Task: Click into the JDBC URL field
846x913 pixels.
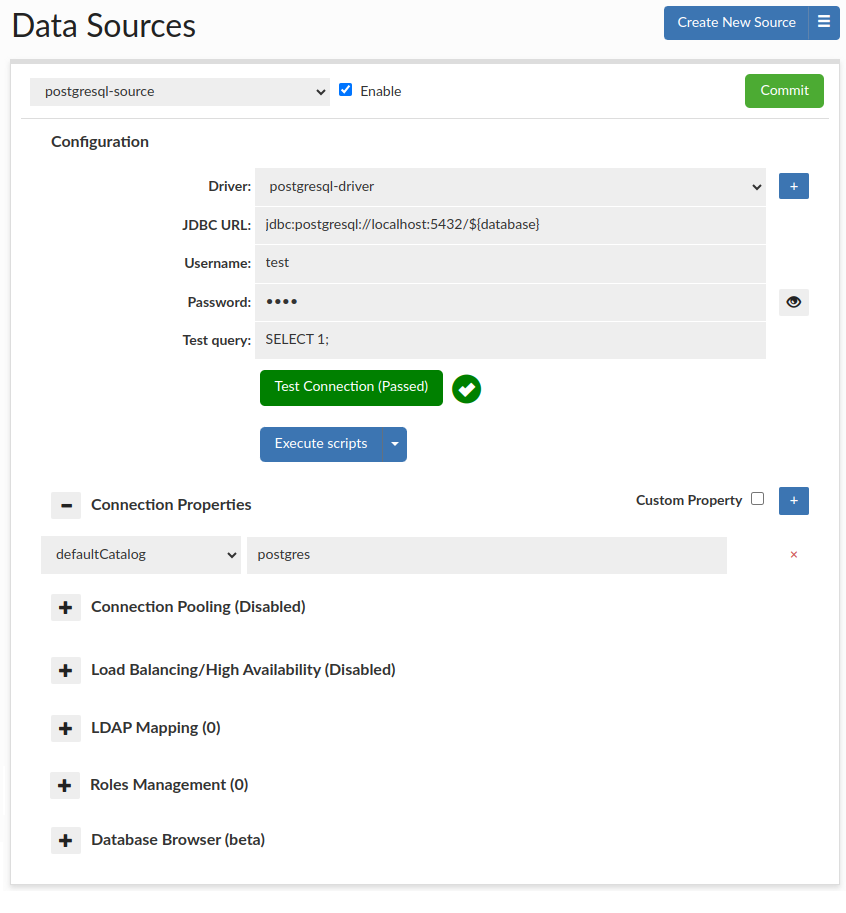Action: click(510, 225)
